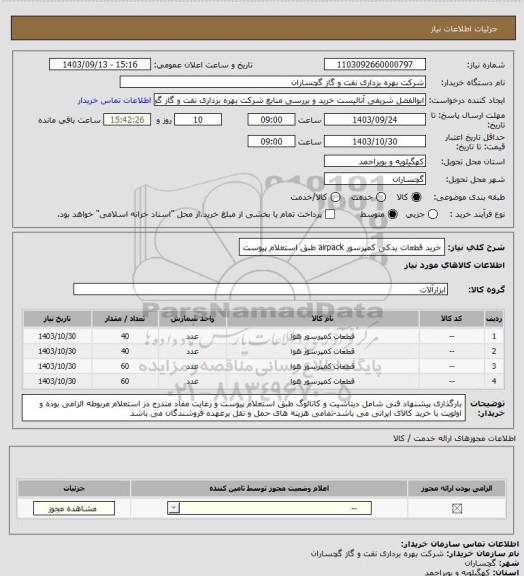The width and height of the screenshot is (524, 576).
Task: Click the response deadline time 09:00 field
Action: pos(271,120)
